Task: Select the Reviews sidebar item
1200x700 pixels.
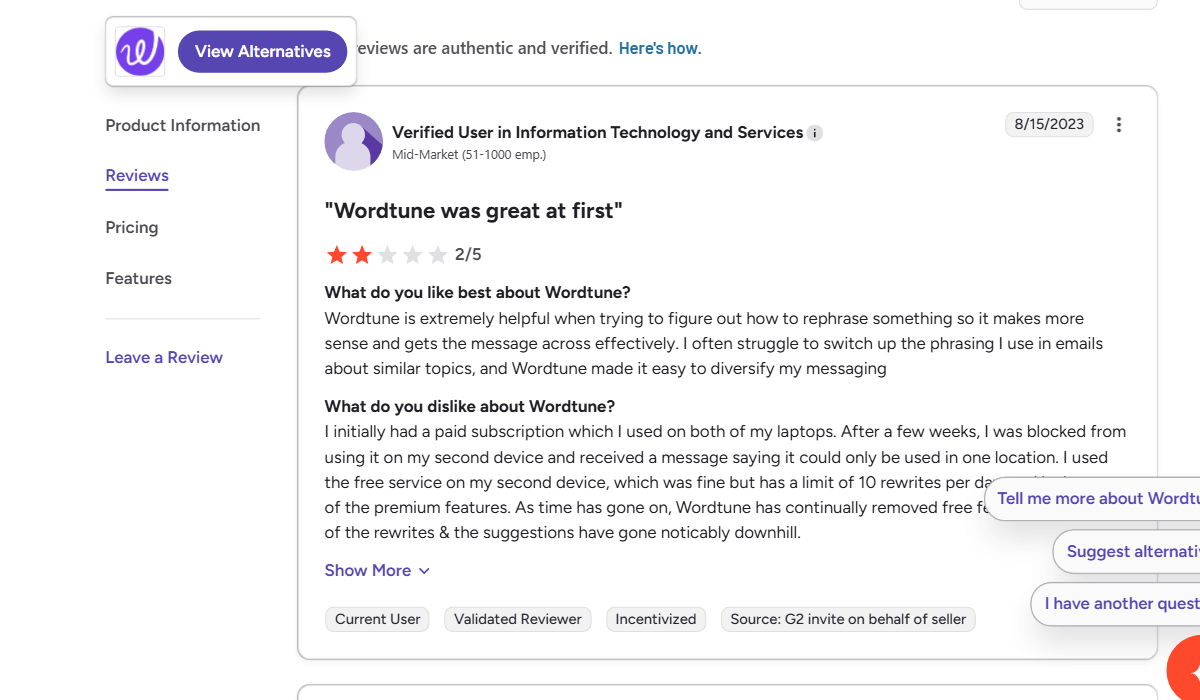Action: coord(137,176)
